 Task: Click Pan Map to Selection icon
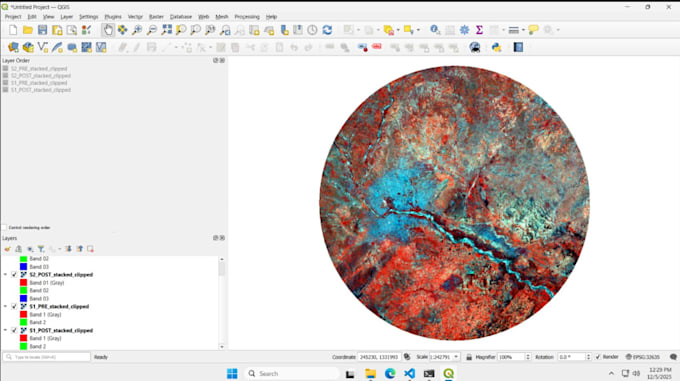[x=123, y=30]
